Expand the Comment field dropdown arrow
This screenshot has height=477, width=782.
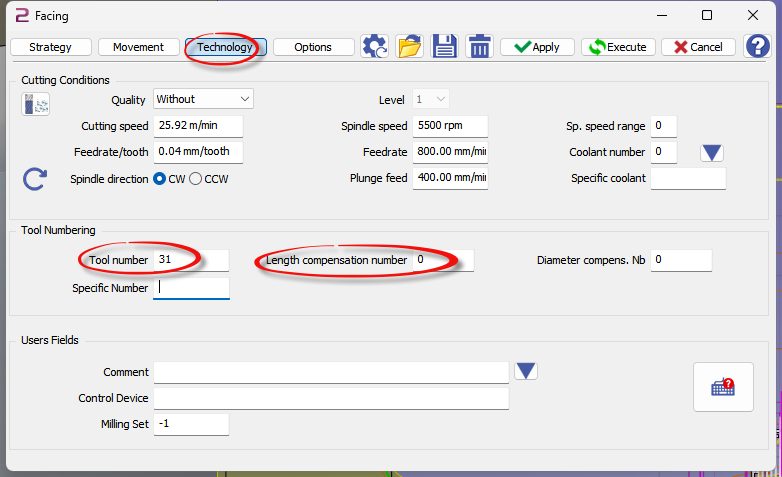point(526,371)
